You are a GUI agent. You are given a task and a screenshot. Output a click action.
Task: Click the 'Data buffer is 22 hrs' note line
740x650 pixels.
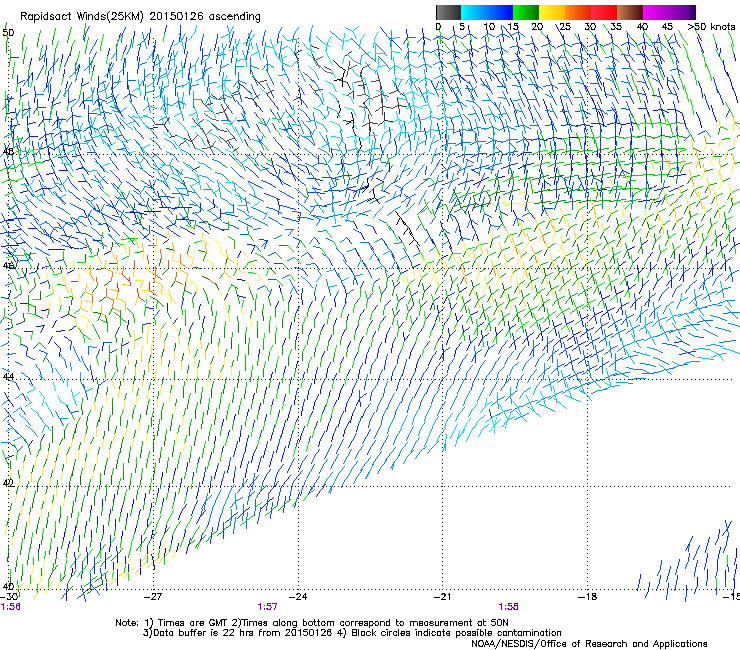click(352, 633)
